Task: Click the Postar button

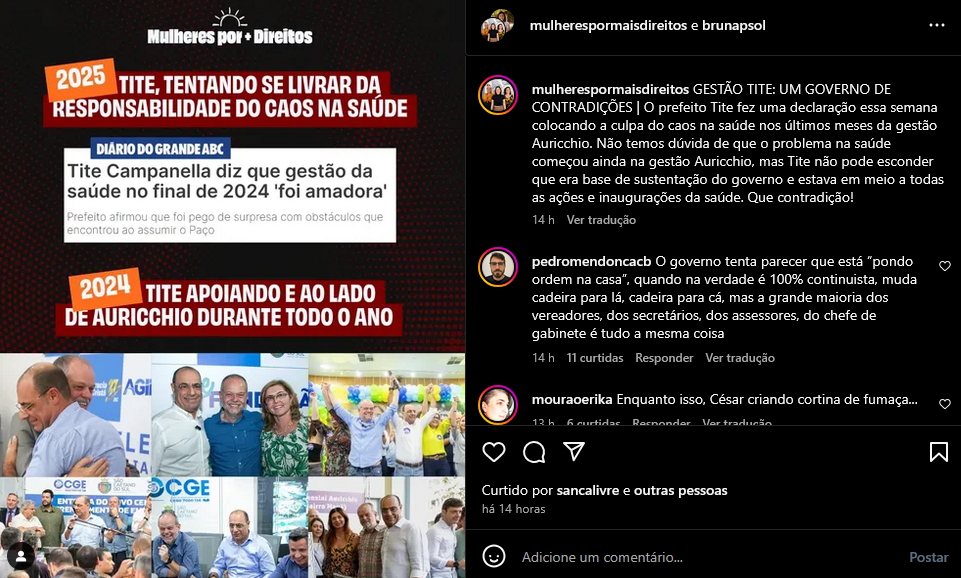Action: pos(928,557)
